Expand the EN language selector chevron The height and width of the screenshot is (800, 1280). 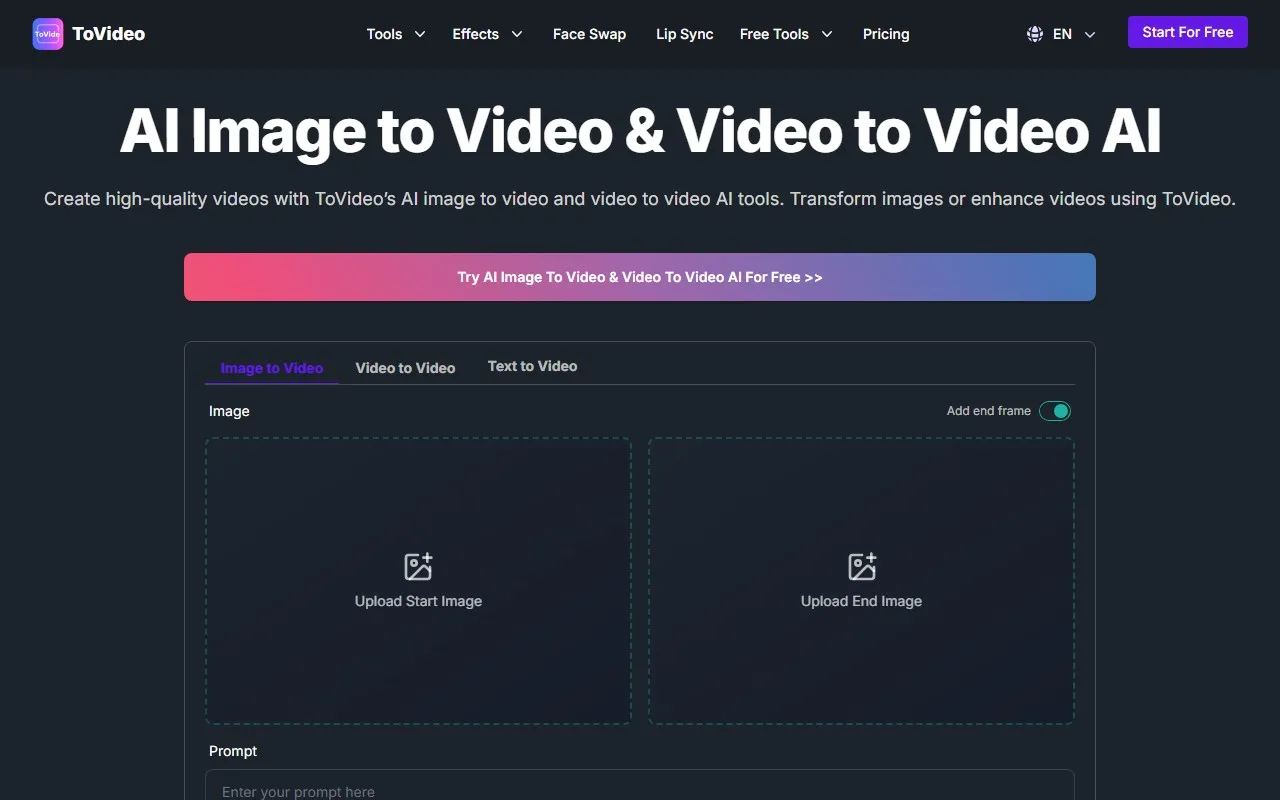[1090, 34]
